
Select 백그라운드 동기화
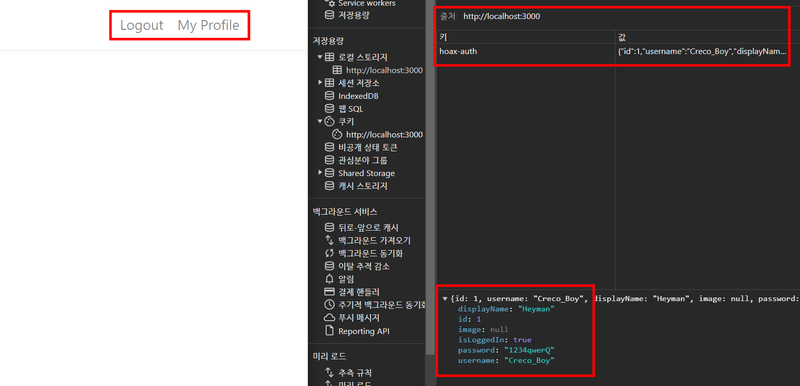(x=370, y=253)
